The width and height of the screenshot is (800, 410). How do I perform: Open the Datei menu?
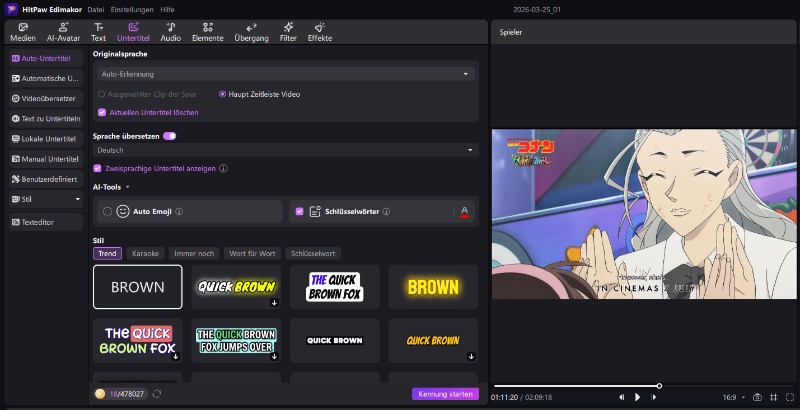(x=96, y=10)
